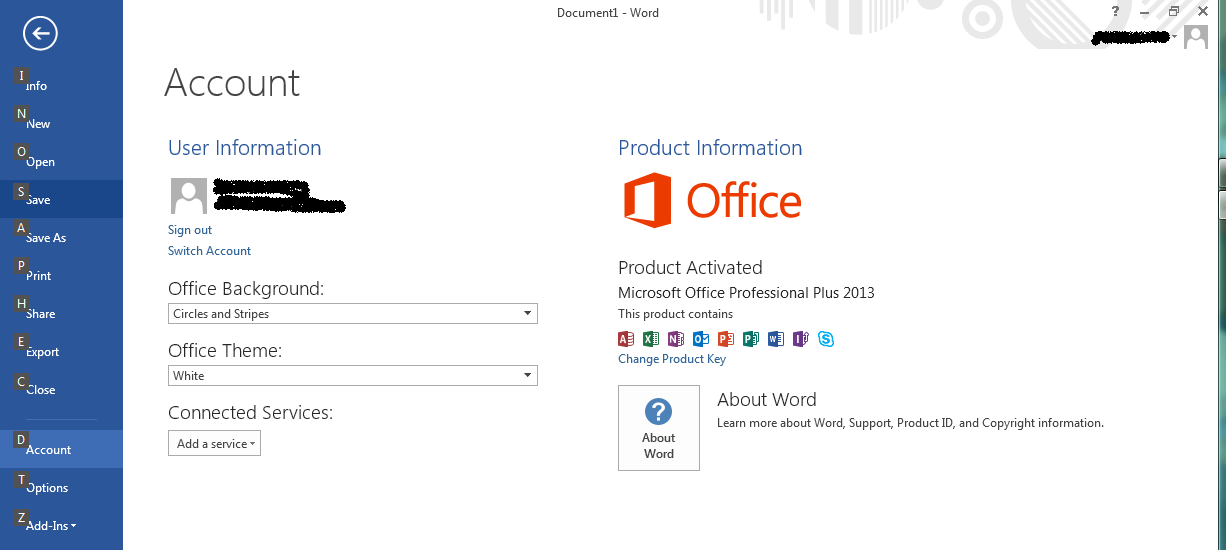This screenshot has height=550, width=1226.
Task: Open the New tab
Action: [61, 123]
